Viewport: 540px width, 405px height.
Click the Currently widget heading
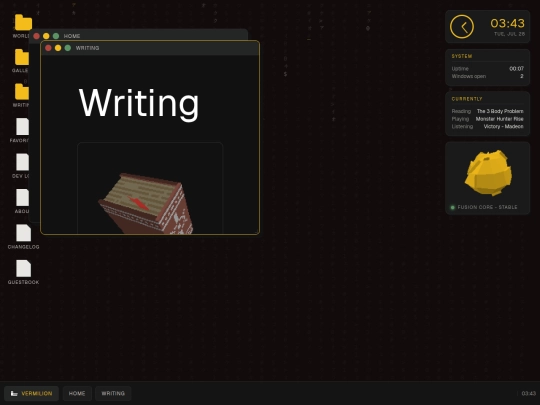(467, 99)
